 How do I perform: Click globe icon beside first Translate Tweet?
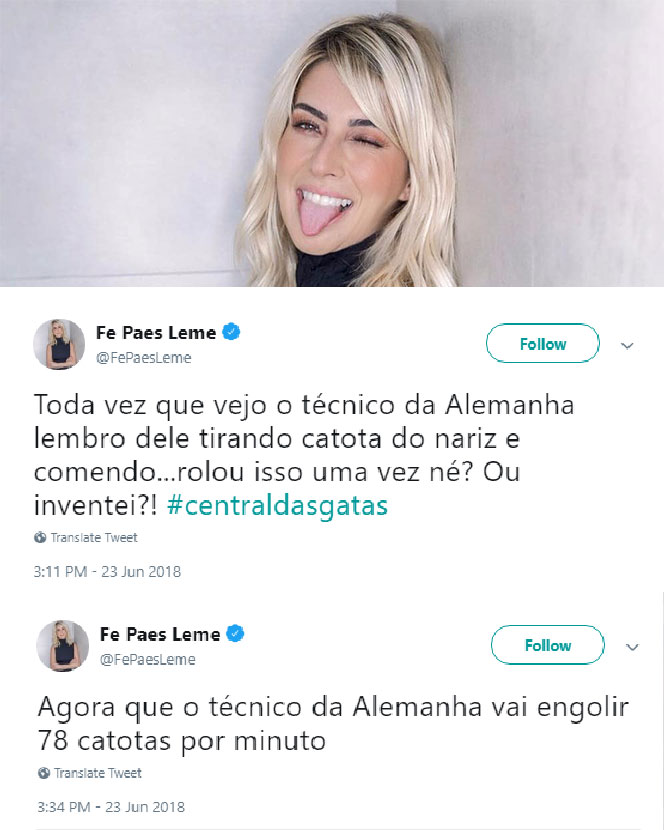tap(40, 538)
